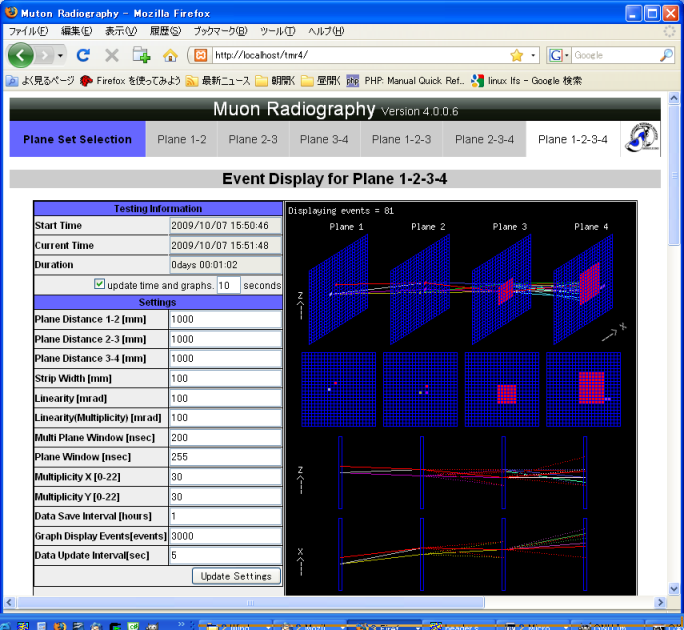Click the vertical scrollbar up arrow
Viewport: 684px width, 630px height.
(674, 98)
